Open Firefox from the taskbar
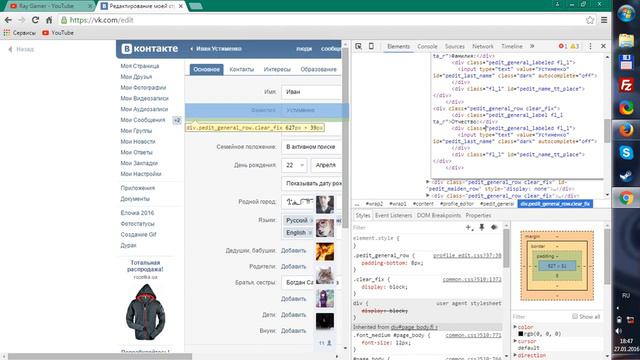The image size is (640, 360). tap(626, 131)
